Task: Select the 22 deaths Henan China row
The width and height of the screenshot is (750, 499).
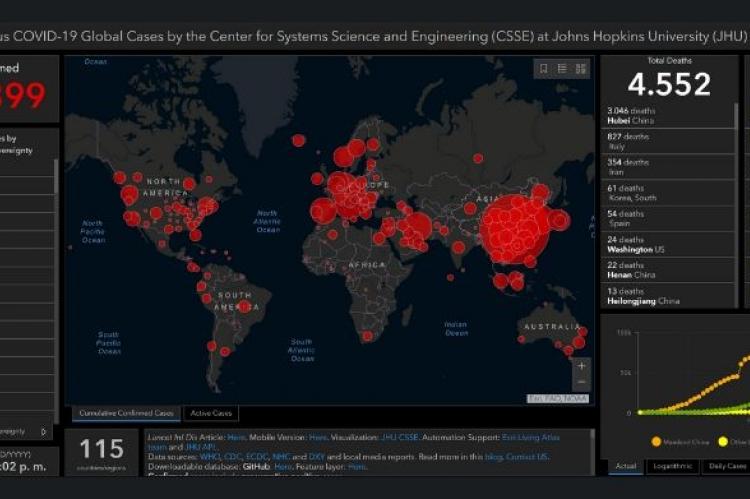Action: tap(667, 270)
